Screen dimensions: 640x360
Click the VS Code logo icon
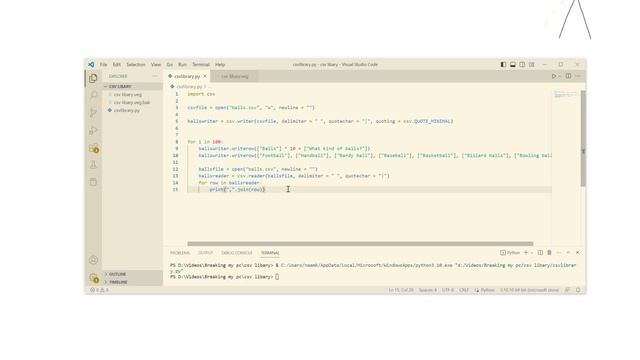[x=91, y=64]
